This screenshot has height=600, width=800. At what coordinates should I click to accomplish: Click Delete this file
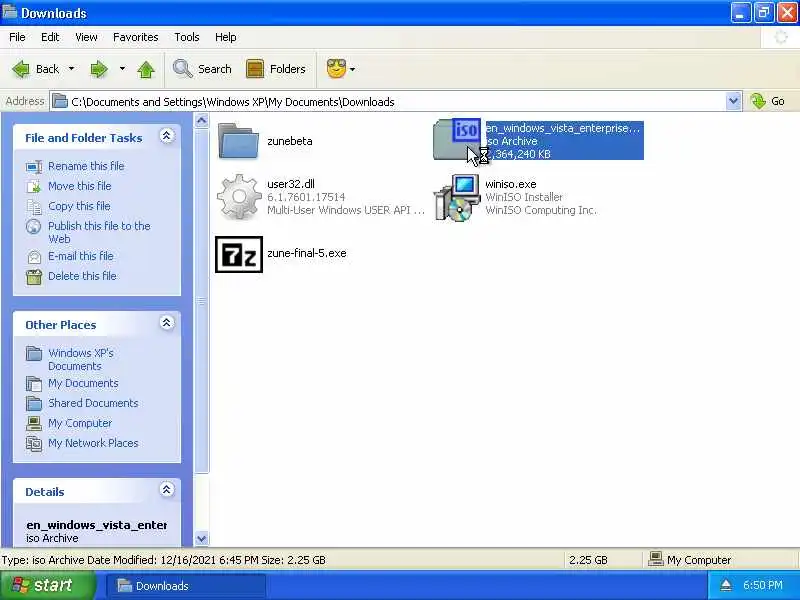tap(82, 276)
